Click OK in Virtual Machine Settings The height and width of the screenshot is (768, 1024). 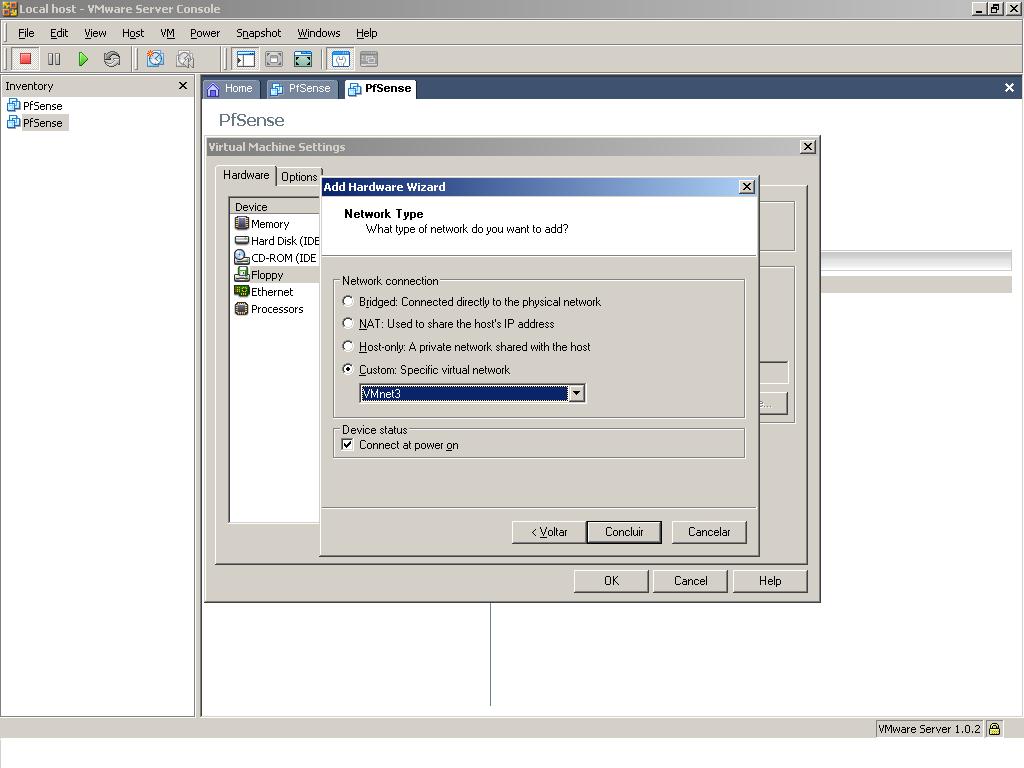tap(611, 581)
